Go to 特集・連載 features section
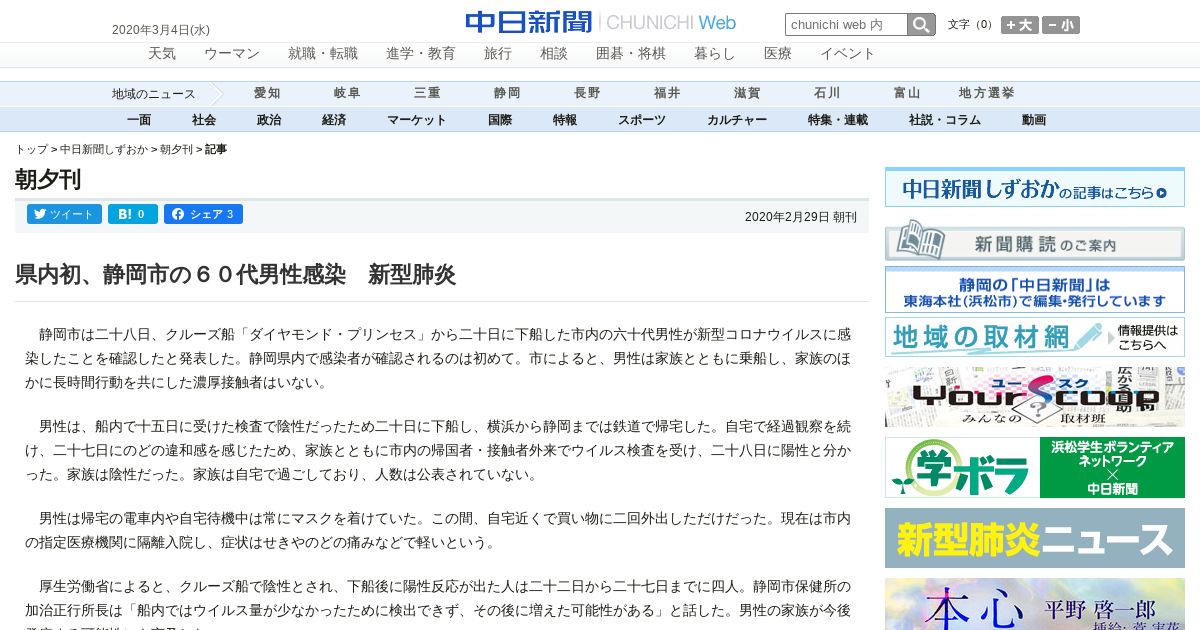1200x630 pixels. [x=838, y=120]
